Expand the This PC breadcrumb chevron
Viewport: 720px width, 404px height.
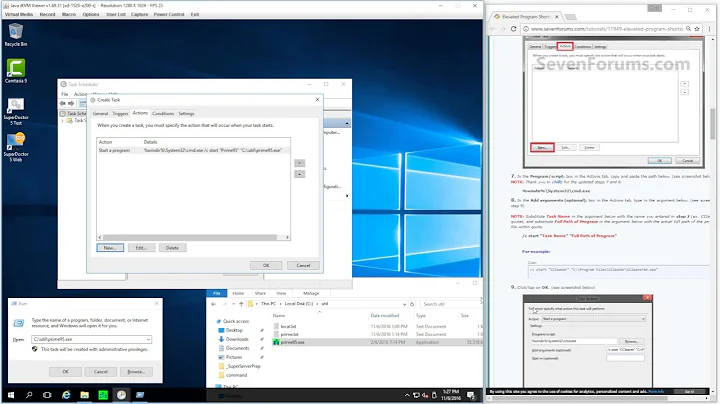pos(280,304)
